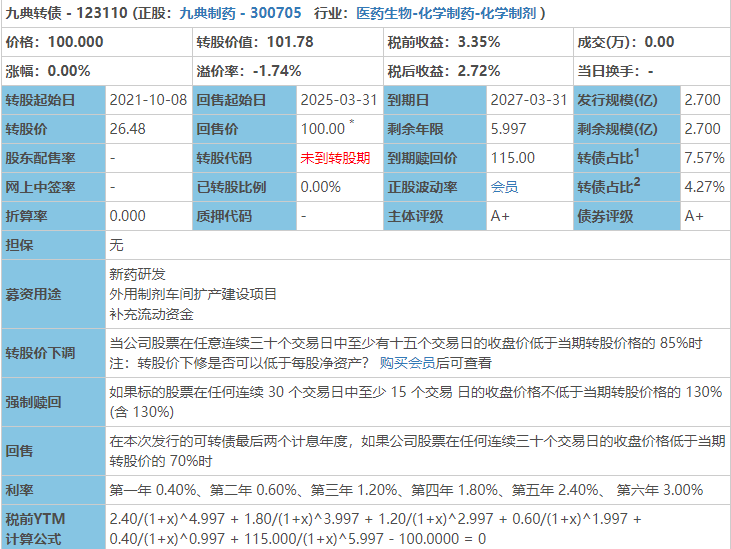The width and height of the screenshot is (731, 549).
Task: Click the 回售价 value 100.00
Action: pyautogui.click(x=323, y=129)
